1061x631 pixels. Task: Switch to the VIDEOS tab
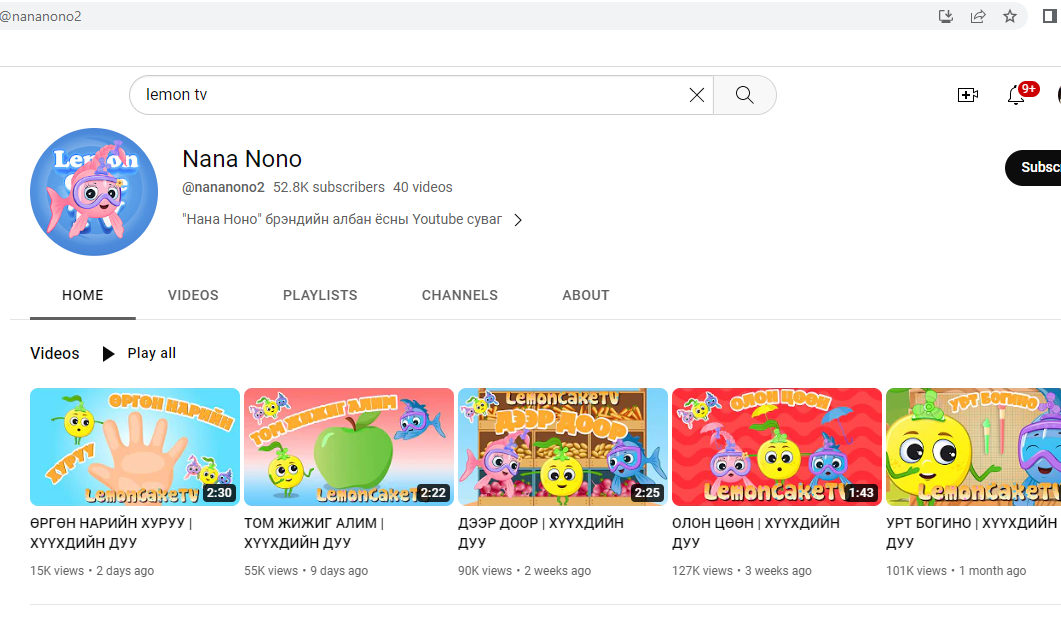pos(193,296)
